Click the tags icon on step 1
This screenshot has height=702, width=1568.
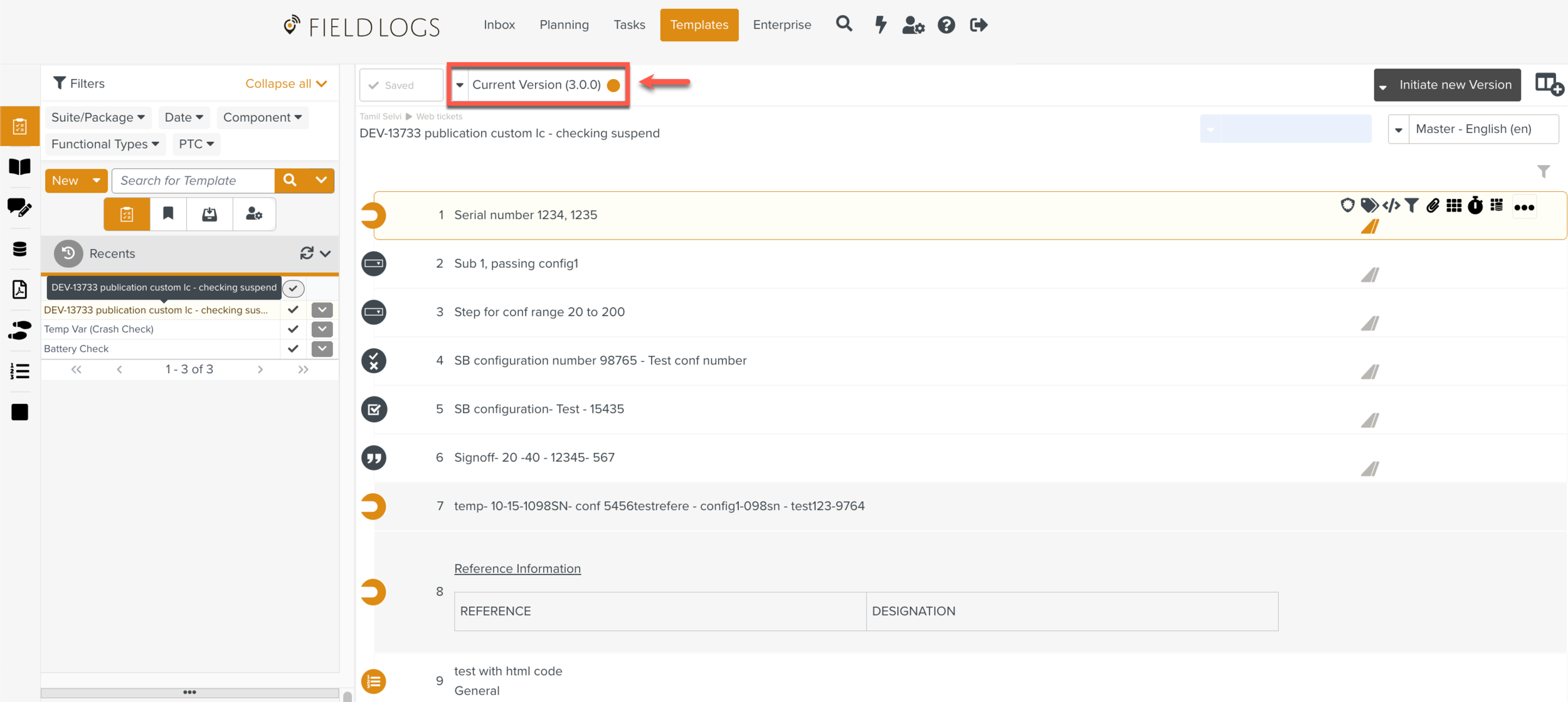coord(1369,206)
